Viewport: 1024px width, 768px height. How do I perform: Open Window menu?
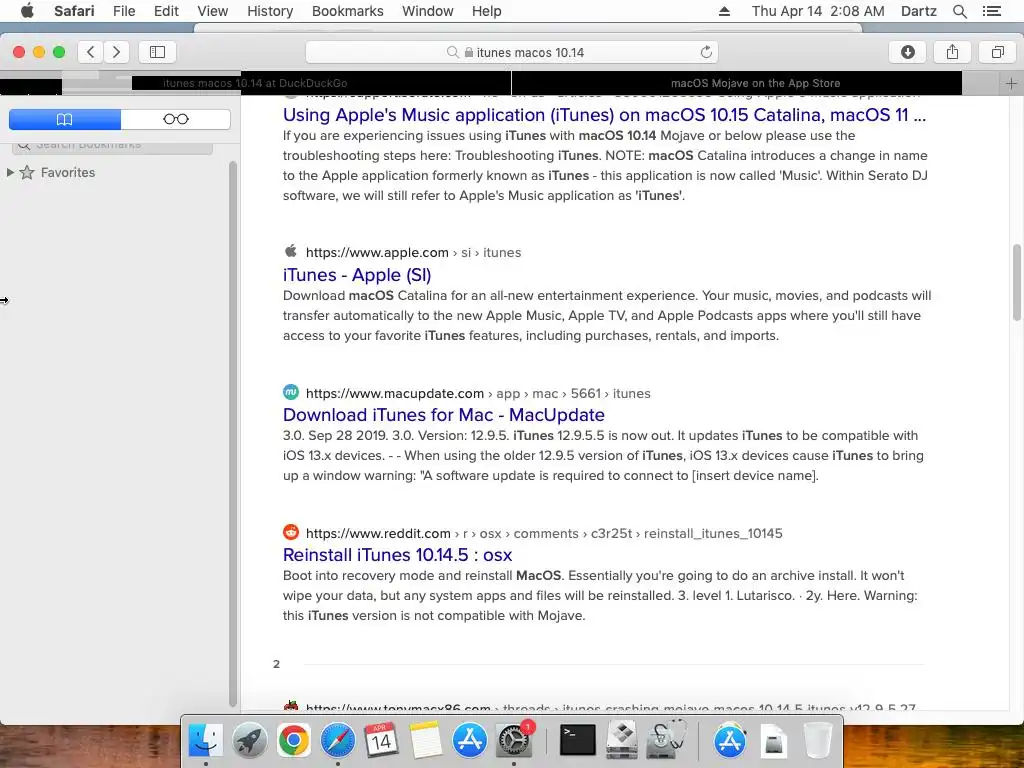tap(428, 11)
